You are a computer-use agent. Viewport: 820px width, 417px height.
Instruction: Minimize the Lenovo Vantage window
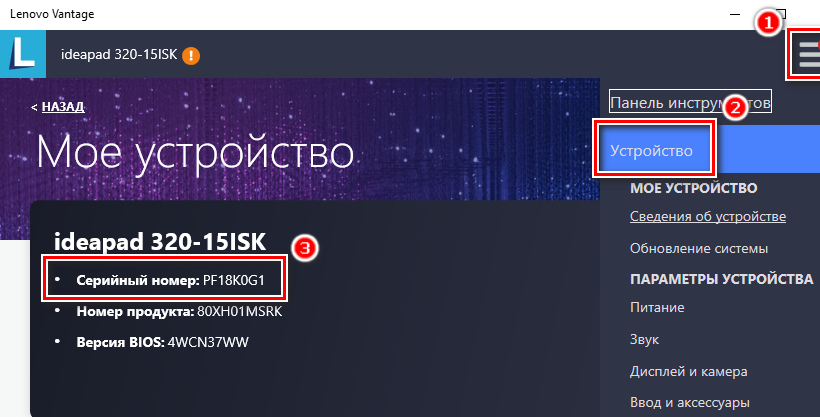(735, 14)
